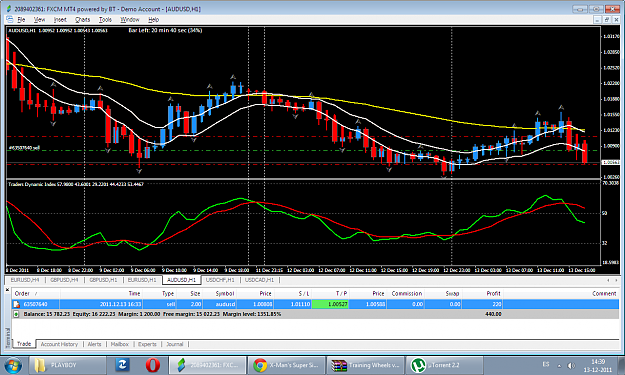
Task: Click the Balance and Equity summary line
Action: click(152, 314)
